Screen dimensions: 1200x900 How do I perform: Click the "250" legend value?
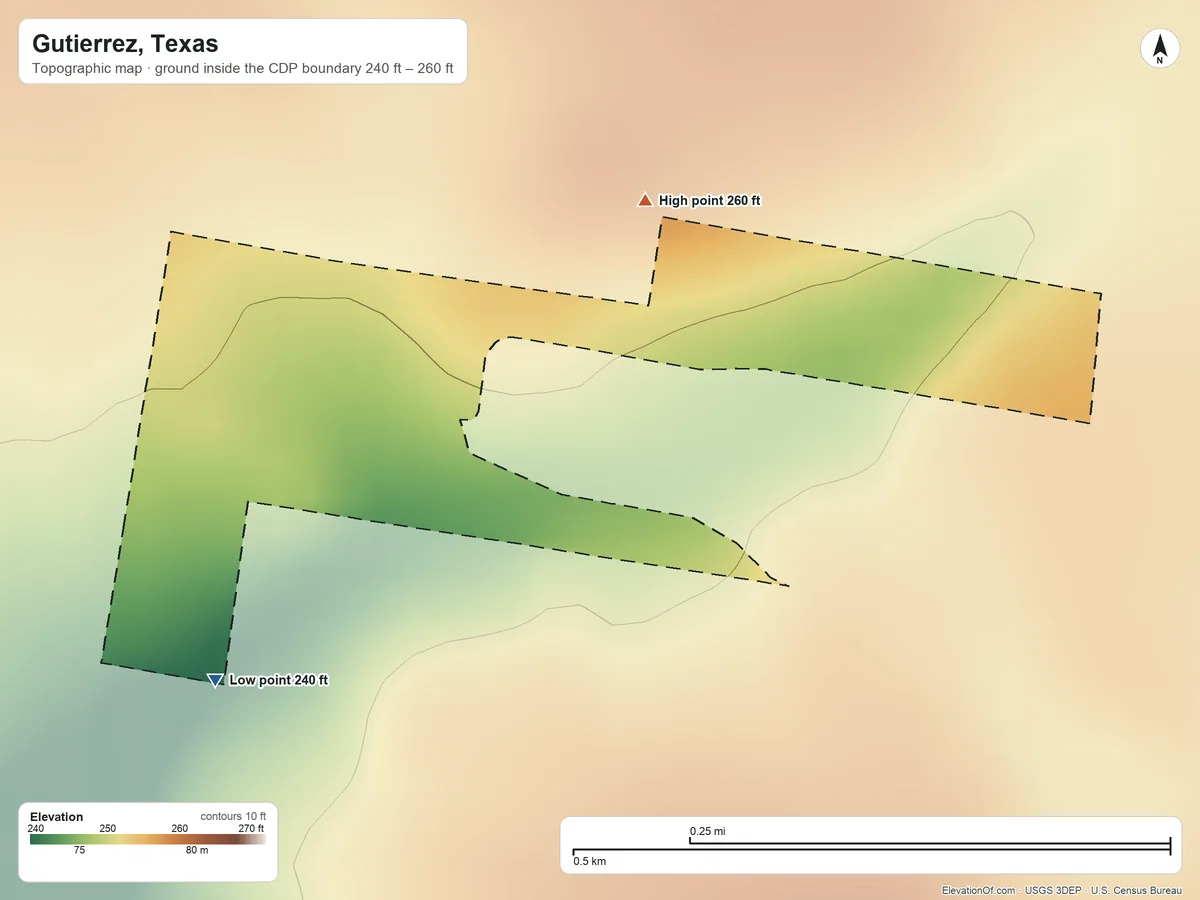click(x=108, y=828)
